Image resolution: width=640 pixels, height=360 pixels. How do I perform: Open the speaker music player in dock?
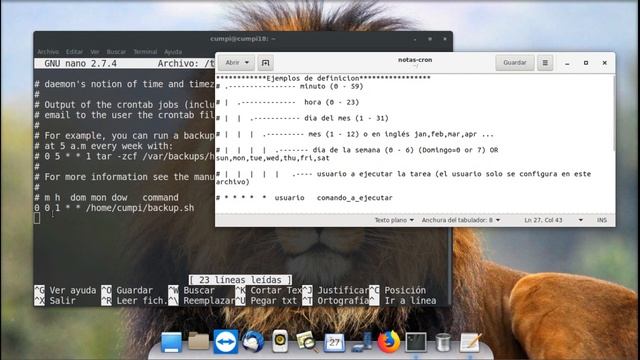tap(280, 341)
